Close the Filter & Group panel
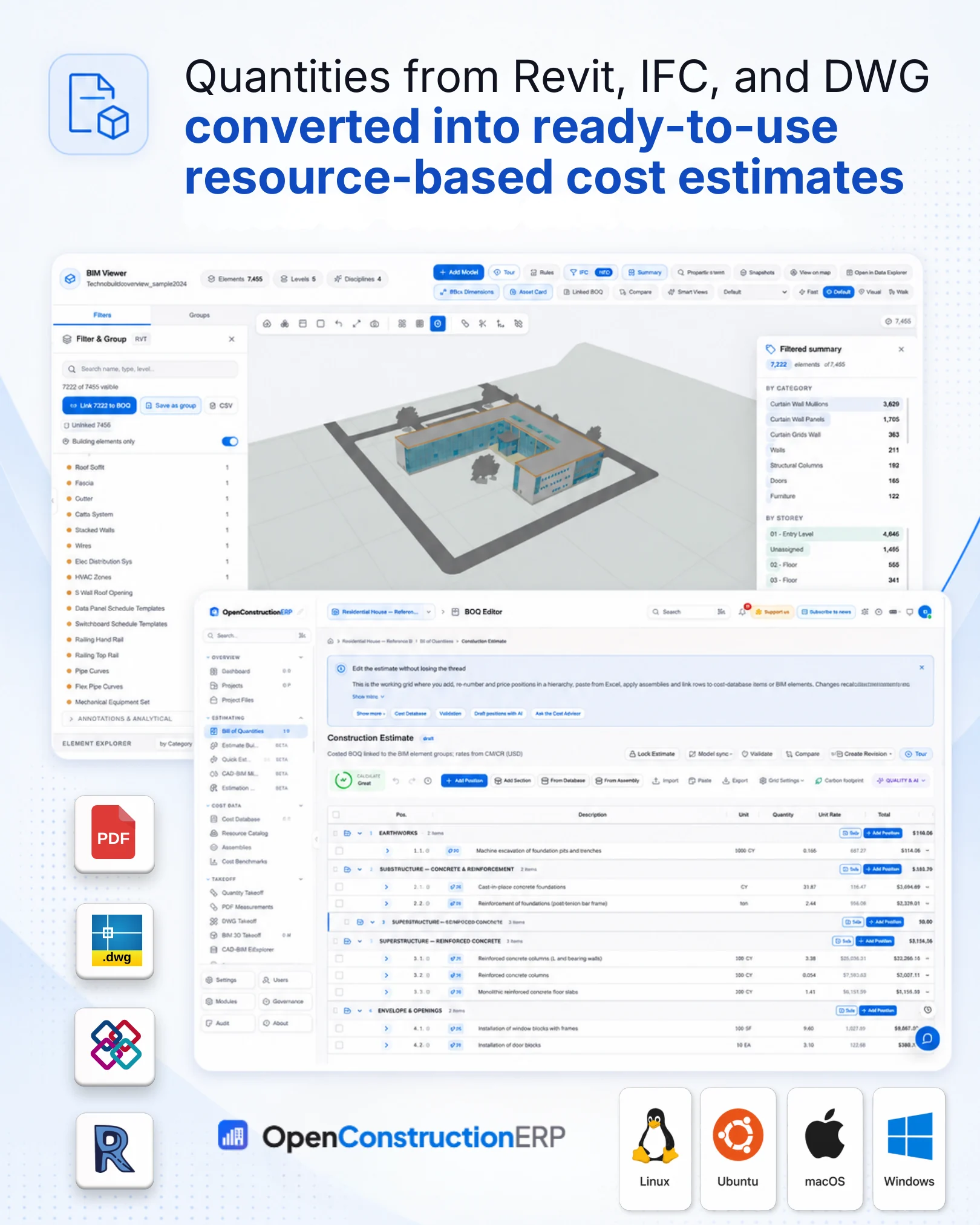Image resolution: width=980 pixels, height=1225 pixels. coord(232,339)
